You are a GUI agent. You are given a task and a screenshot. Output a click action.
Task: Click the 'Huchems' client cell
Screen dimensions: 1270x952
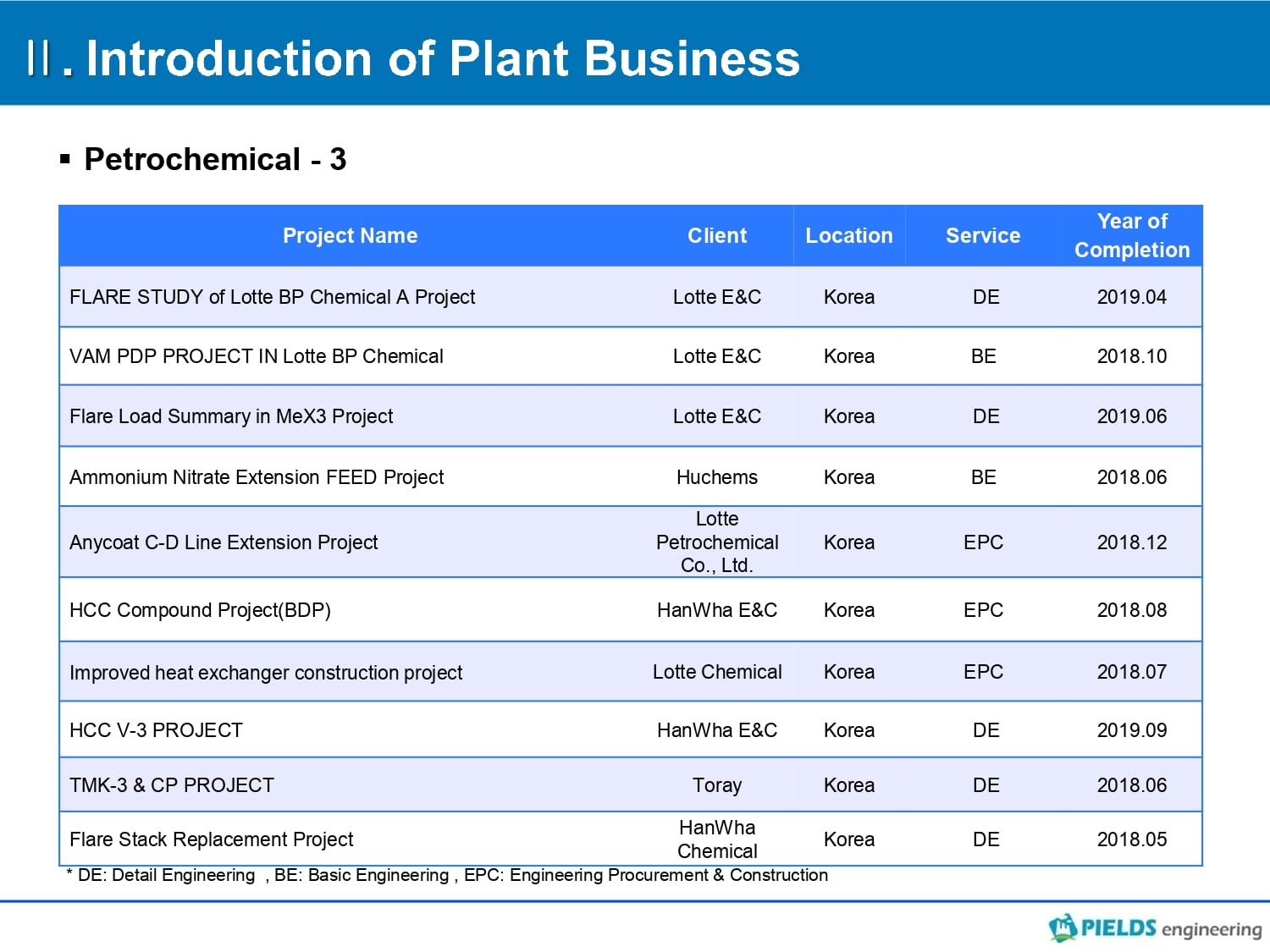coord(717,477)
